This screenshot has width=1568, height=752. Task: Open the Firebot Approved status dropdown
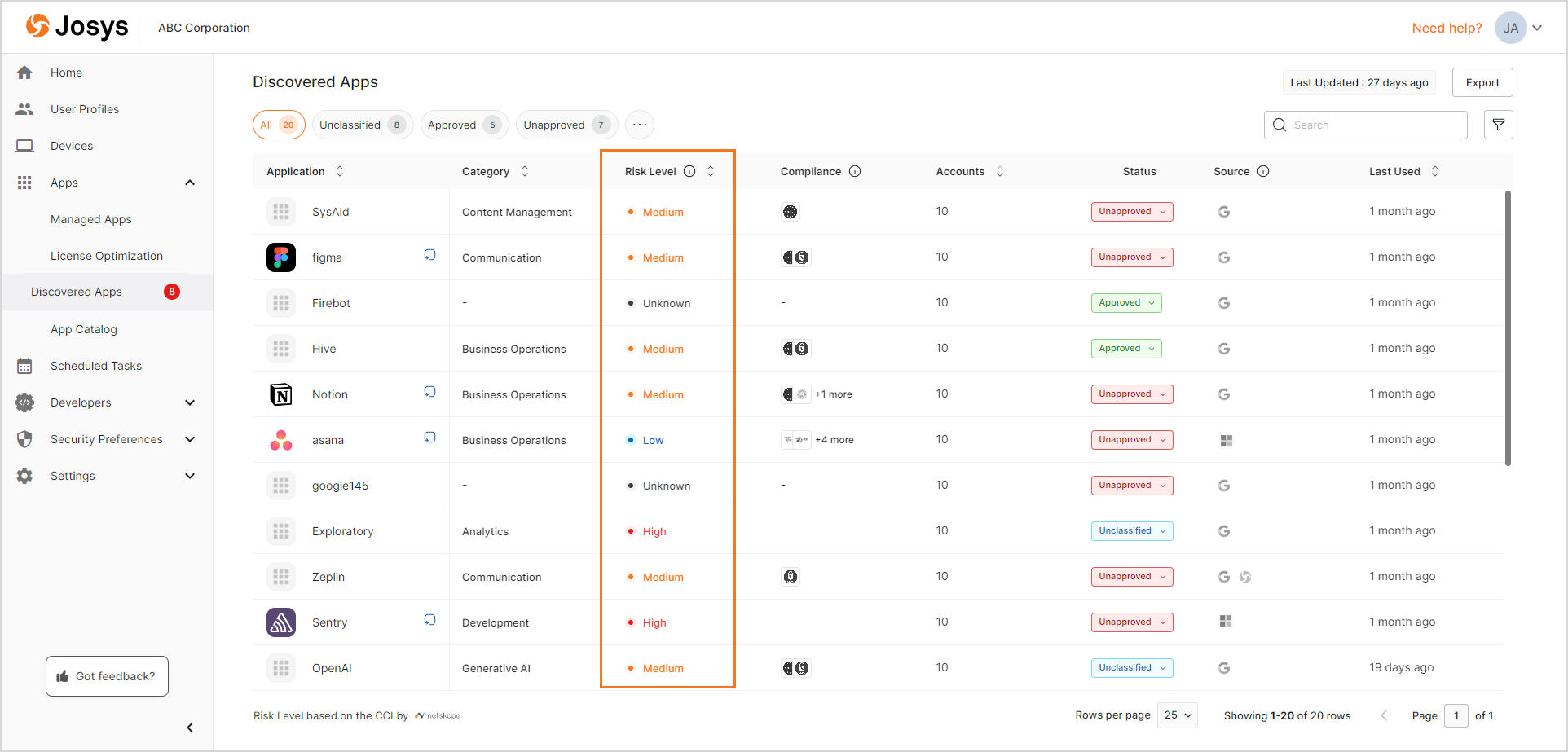[x=1126, y=303]
